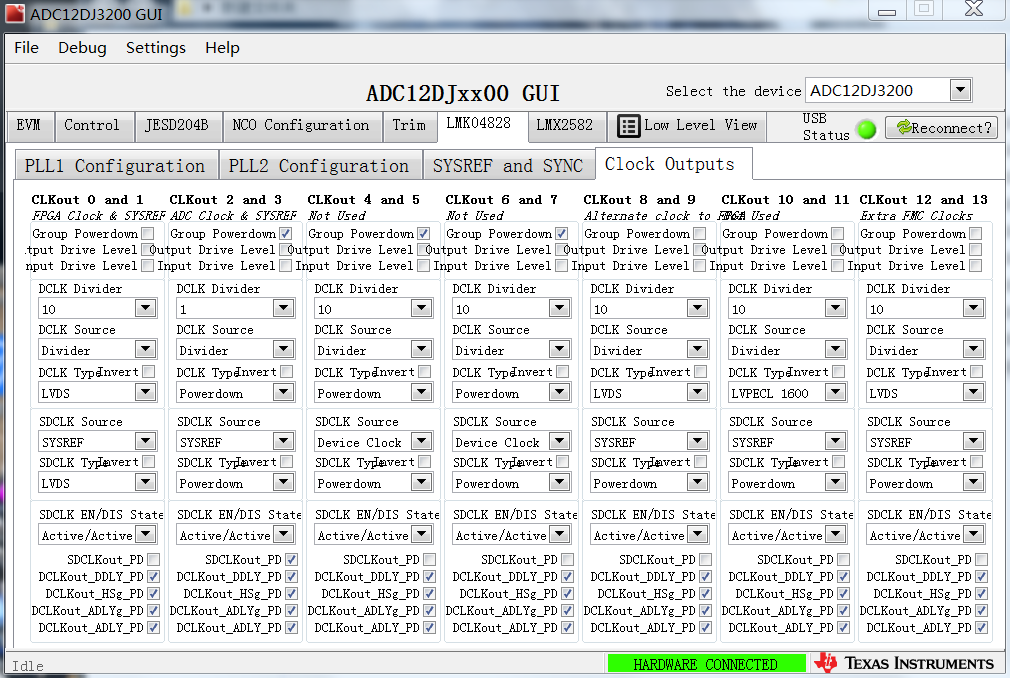Viewport: 1010px width, 678px height.
Task: Switch to the EVM tab
Action: pyautogui.click(x=29, y=126)
